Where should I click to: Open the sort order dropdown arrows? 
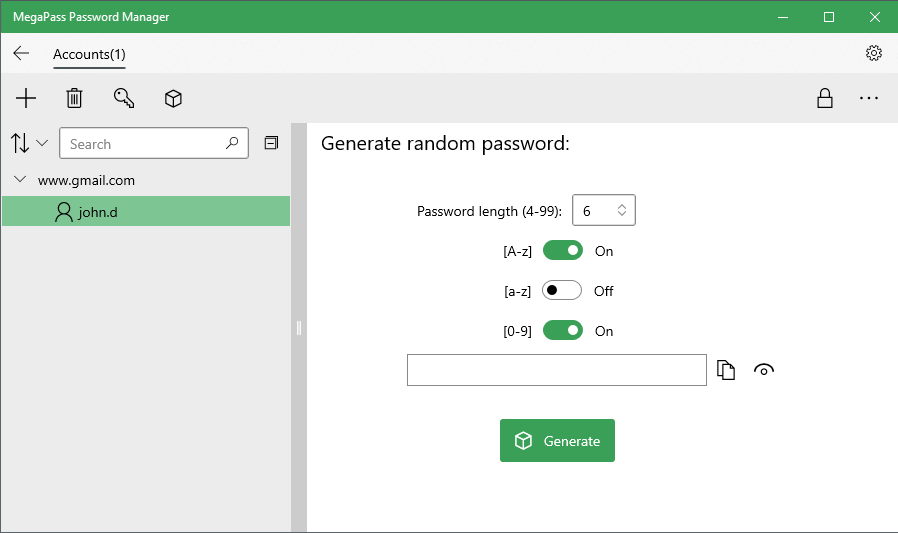pyautogui.click(x=28, y=143)
